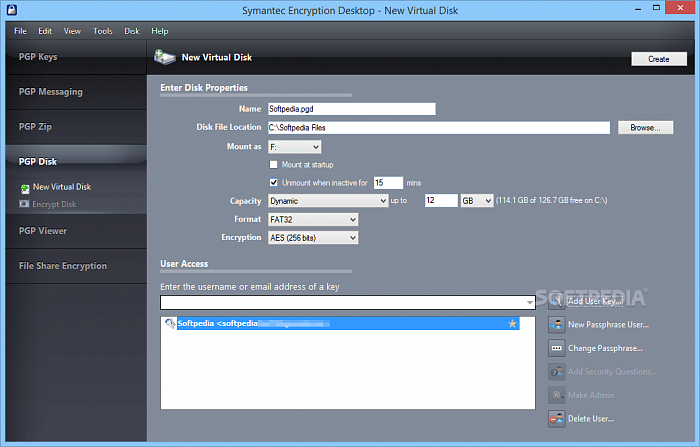
Task: Open the Mount as drive letter dropdown
Action: (x=294, y=147)
